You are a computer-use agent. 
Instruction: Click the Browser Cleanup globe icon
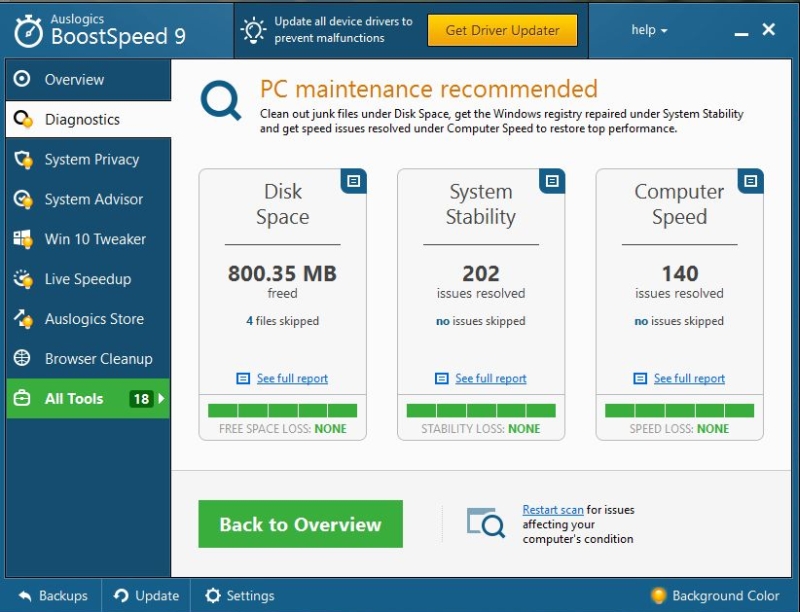[22, 358]
